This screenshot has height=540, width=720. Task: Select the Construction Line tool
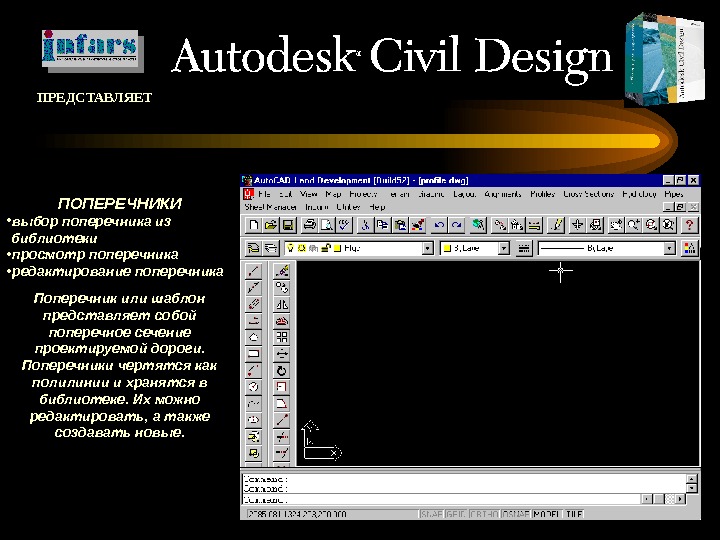click(253, 287)
